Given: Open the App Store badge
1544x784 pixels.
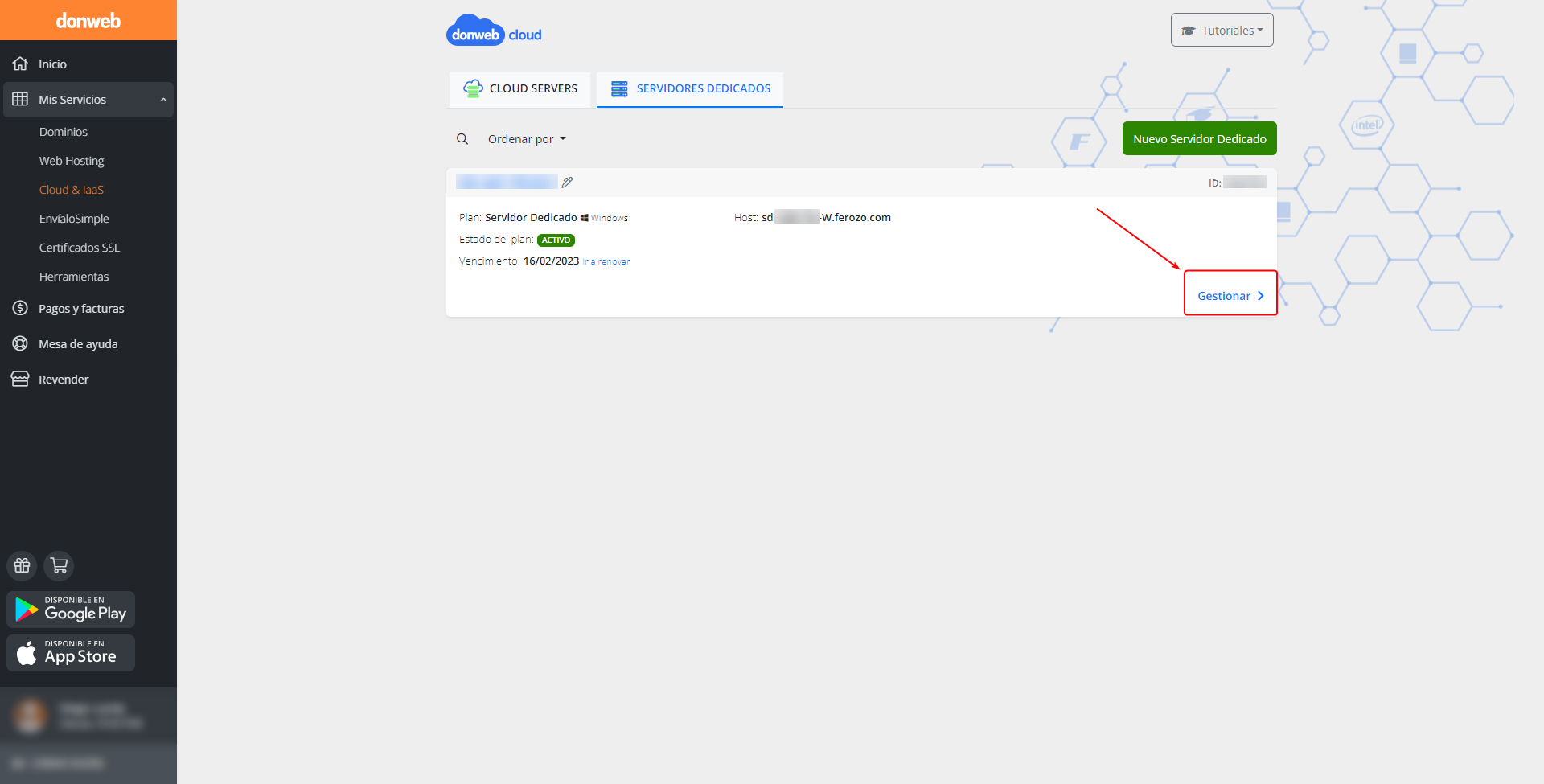Looking at the screenshot, I should 71,653.
